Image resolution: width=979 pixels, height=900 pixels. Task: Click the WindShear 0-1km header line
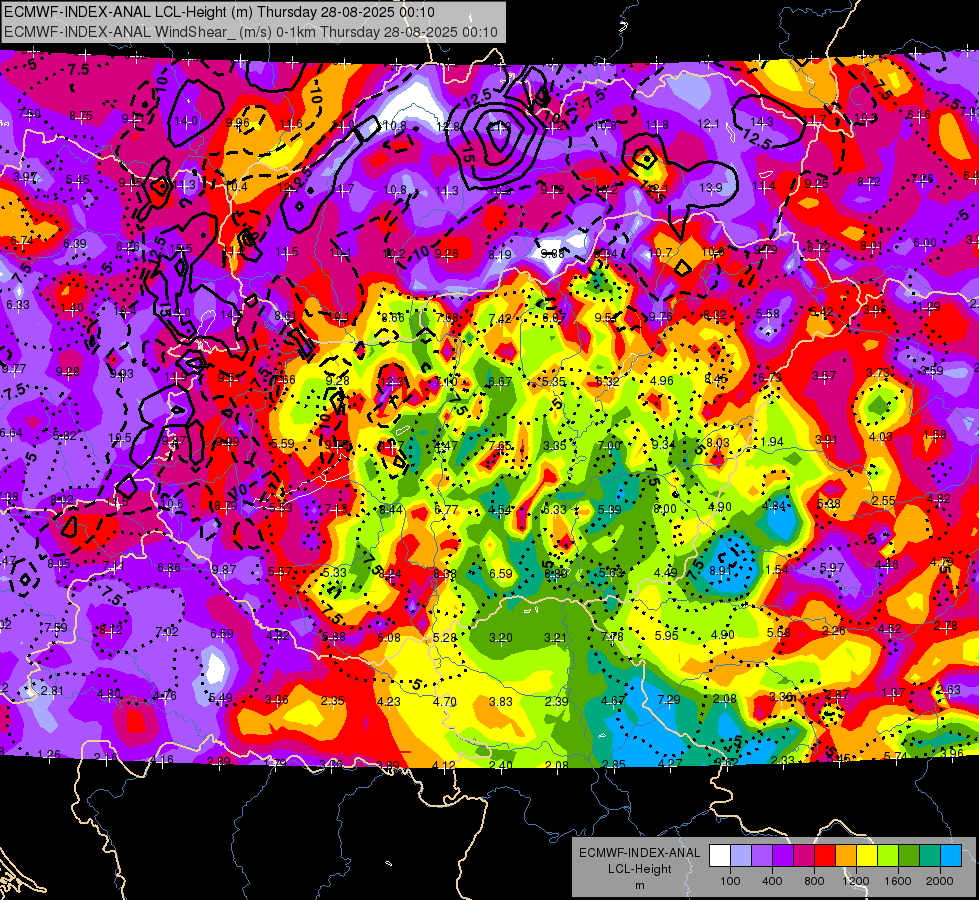[x=250, y=32]
